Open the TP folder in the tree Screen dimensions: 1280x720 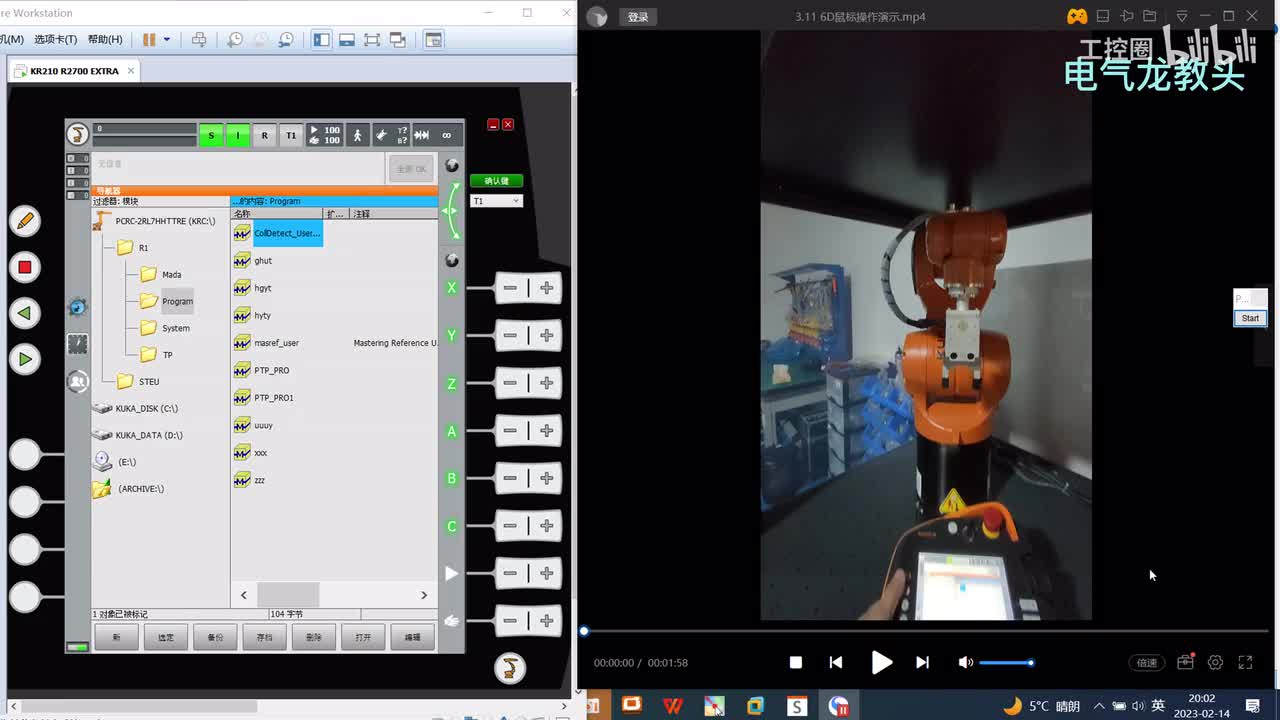coord(156,355)
